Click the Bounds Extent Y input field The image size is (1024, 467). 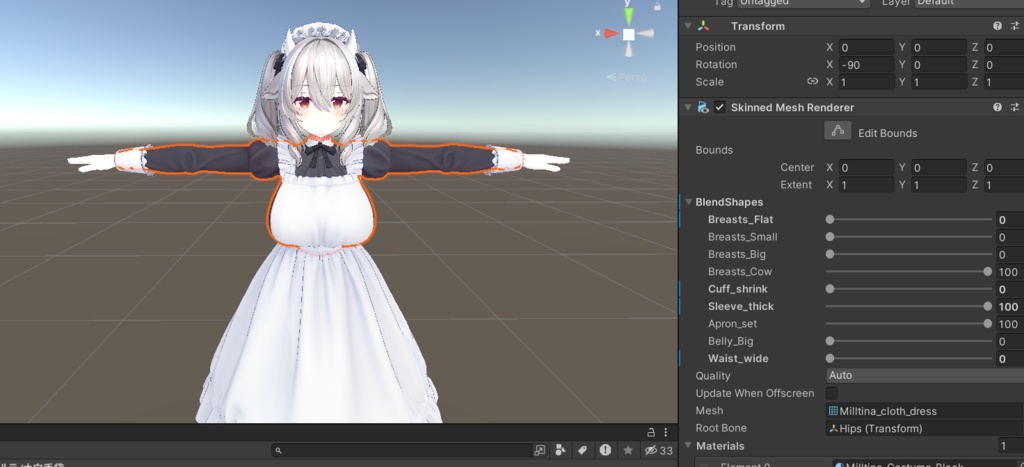pos(938,185)
